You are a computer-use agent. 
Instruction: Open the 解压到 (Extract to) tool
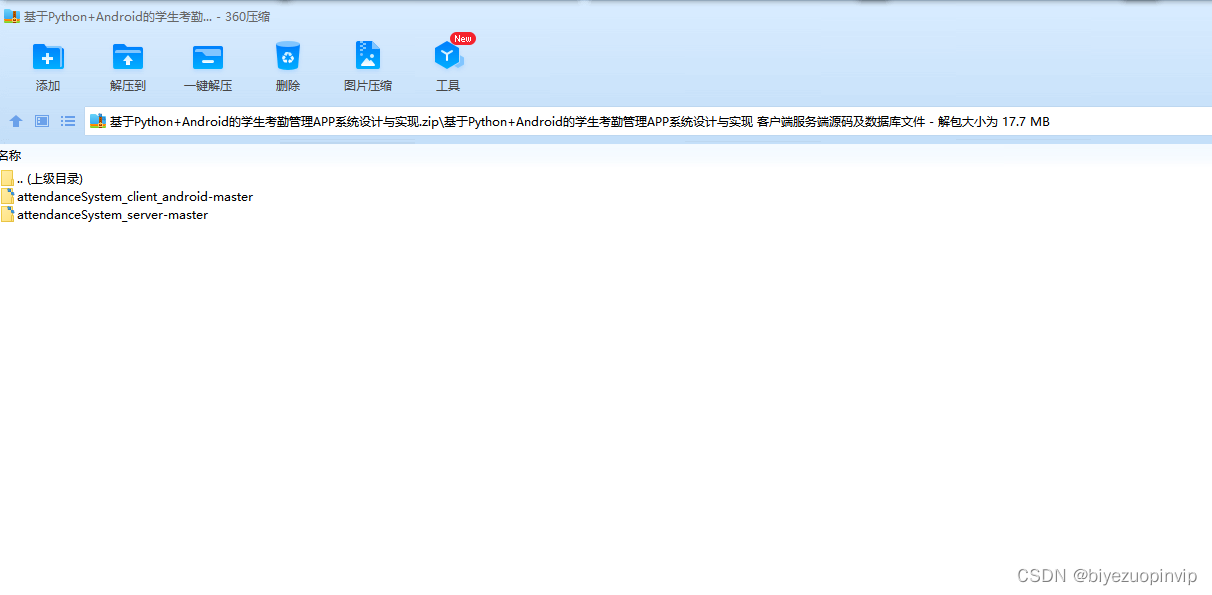tap(127, 65)
